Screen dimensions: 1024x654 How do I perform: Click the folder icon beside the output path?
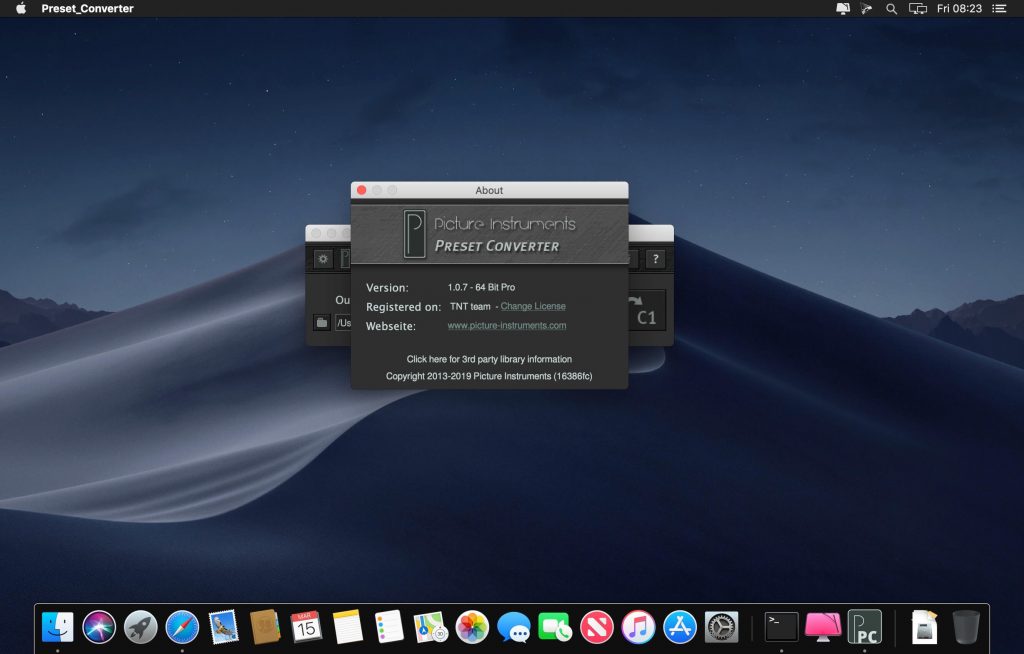pos(320,322)
